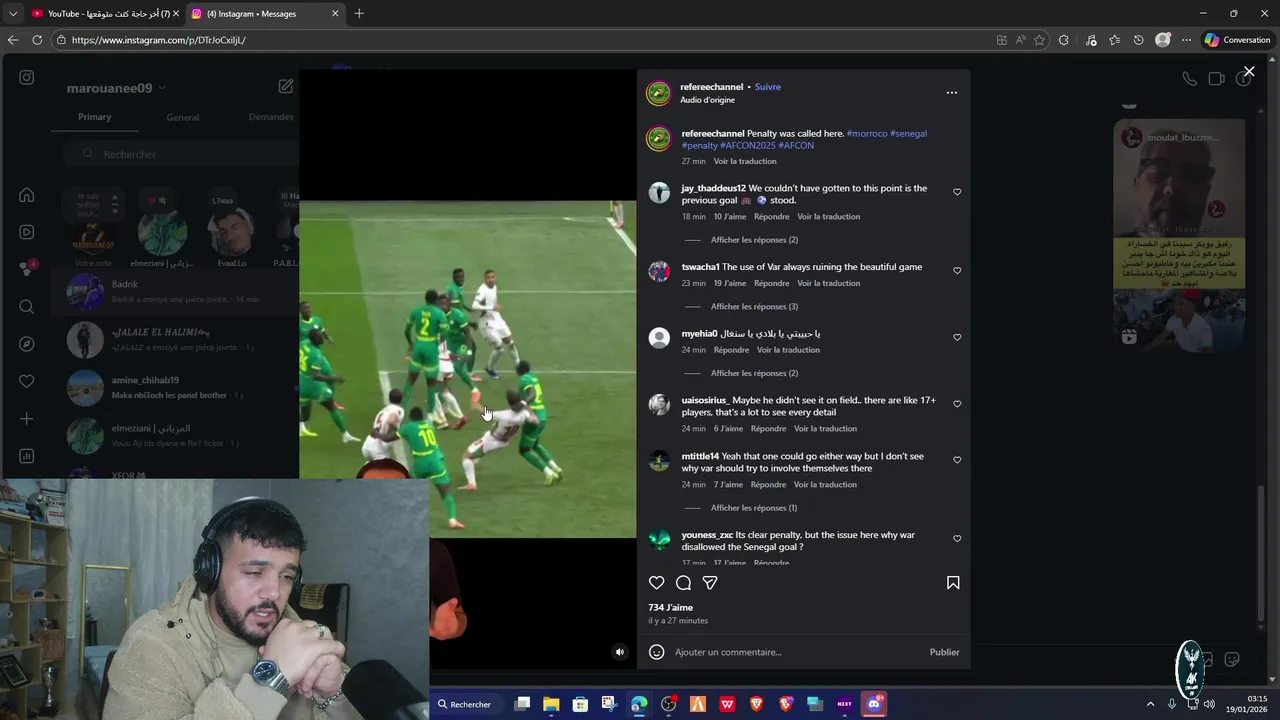The width and height of the screenshot is (1280, 720).
Task: Start video call with camera icon
Action: point(1216,79)
